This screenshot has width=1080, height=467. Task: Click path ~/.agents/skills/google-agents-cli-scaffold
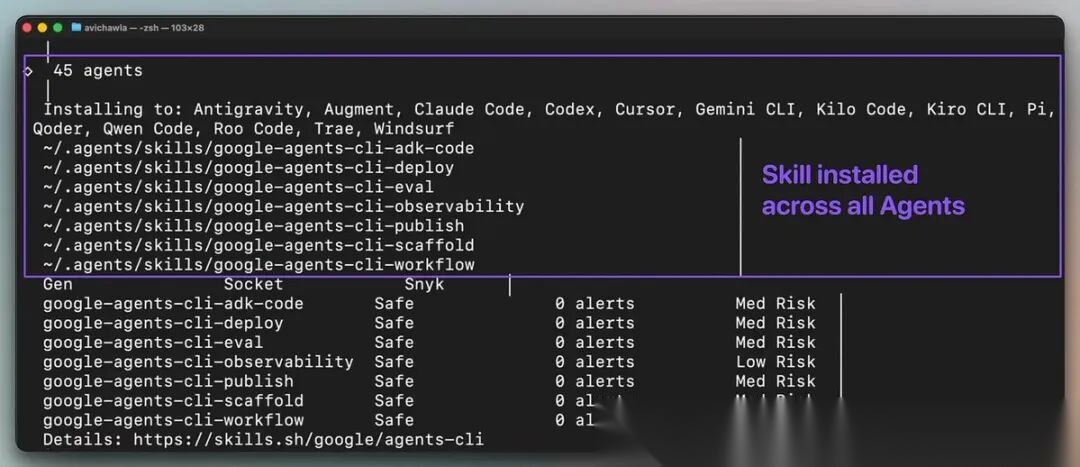click(258, 245)
